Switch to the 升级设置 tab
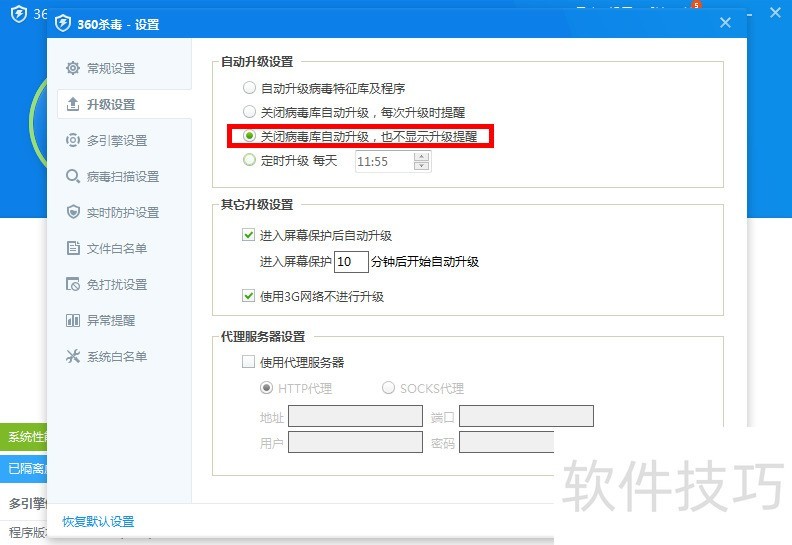 (124, 104)
